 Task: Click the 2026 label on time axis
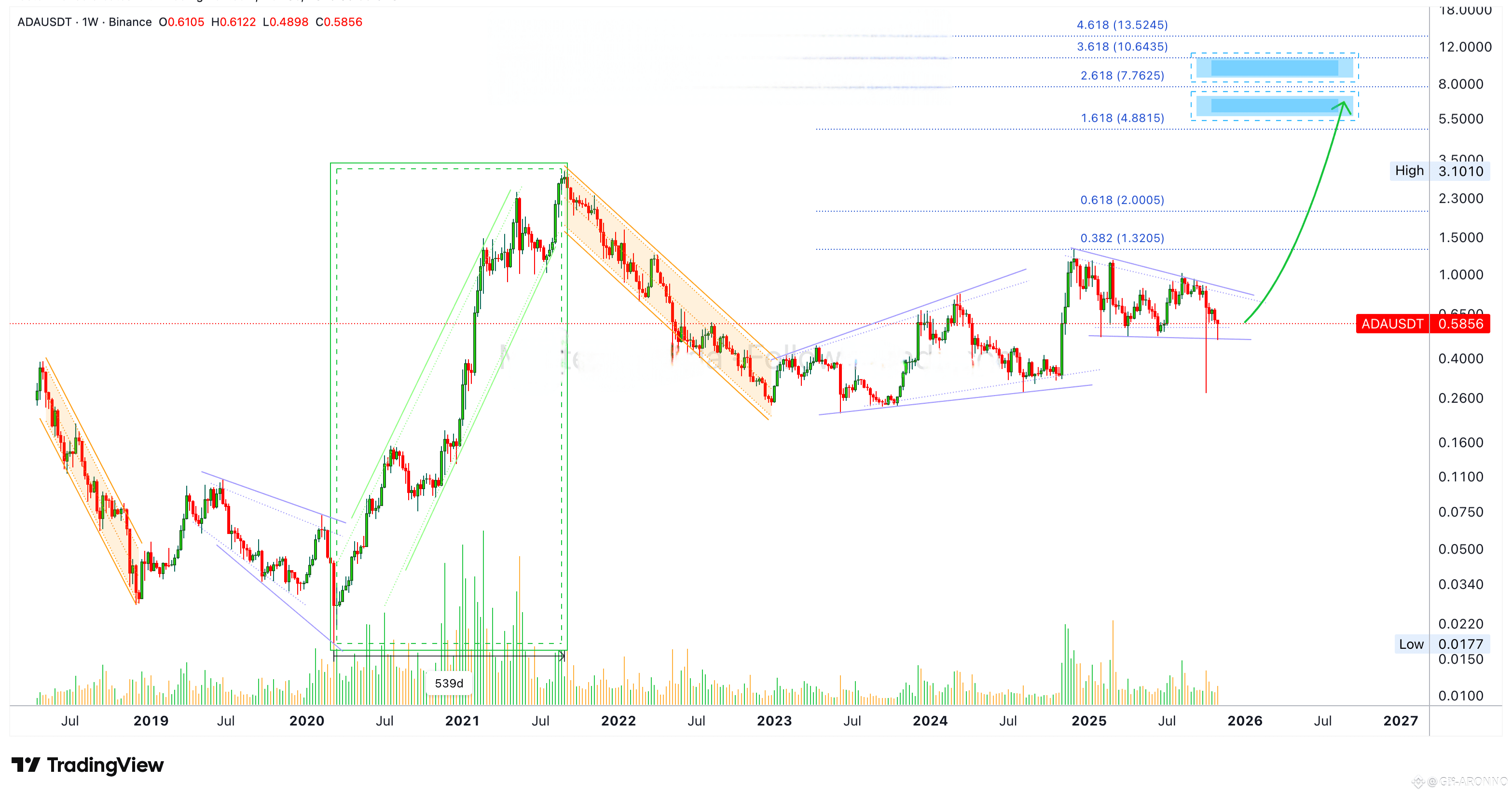tap(1244, 721)
